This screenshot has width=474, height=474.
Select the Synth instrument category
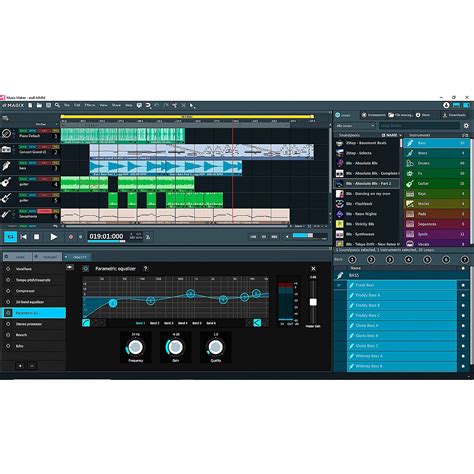(x=437, y=234)
